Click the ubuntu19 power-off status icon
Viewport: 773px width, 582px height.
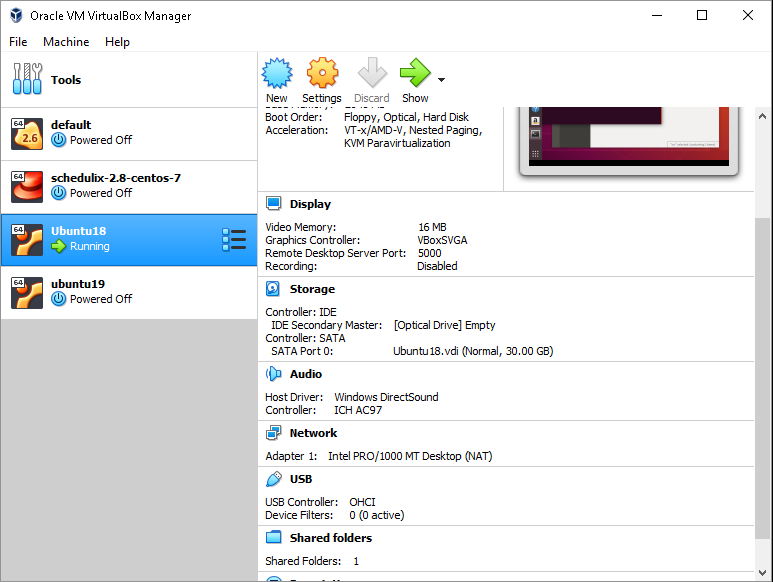pos(59,299)
